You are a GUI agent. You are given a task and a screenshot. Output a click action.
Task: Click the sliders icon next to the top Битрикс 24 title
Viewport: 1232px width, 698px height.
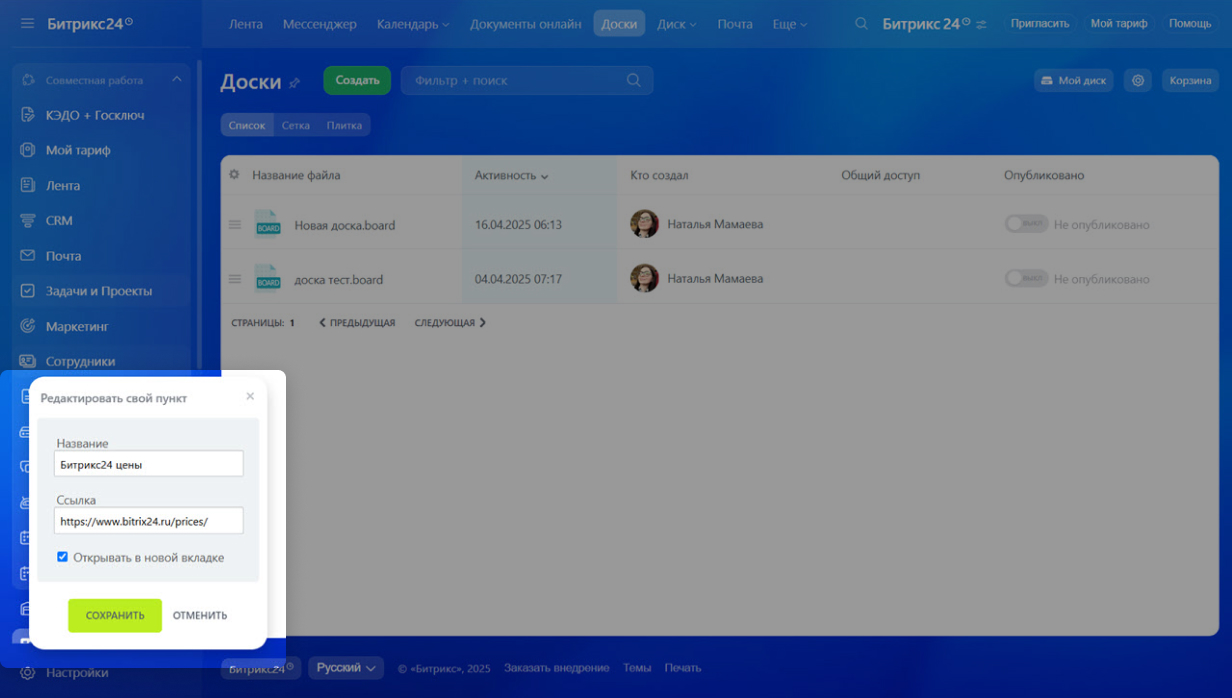pos(981,24)
